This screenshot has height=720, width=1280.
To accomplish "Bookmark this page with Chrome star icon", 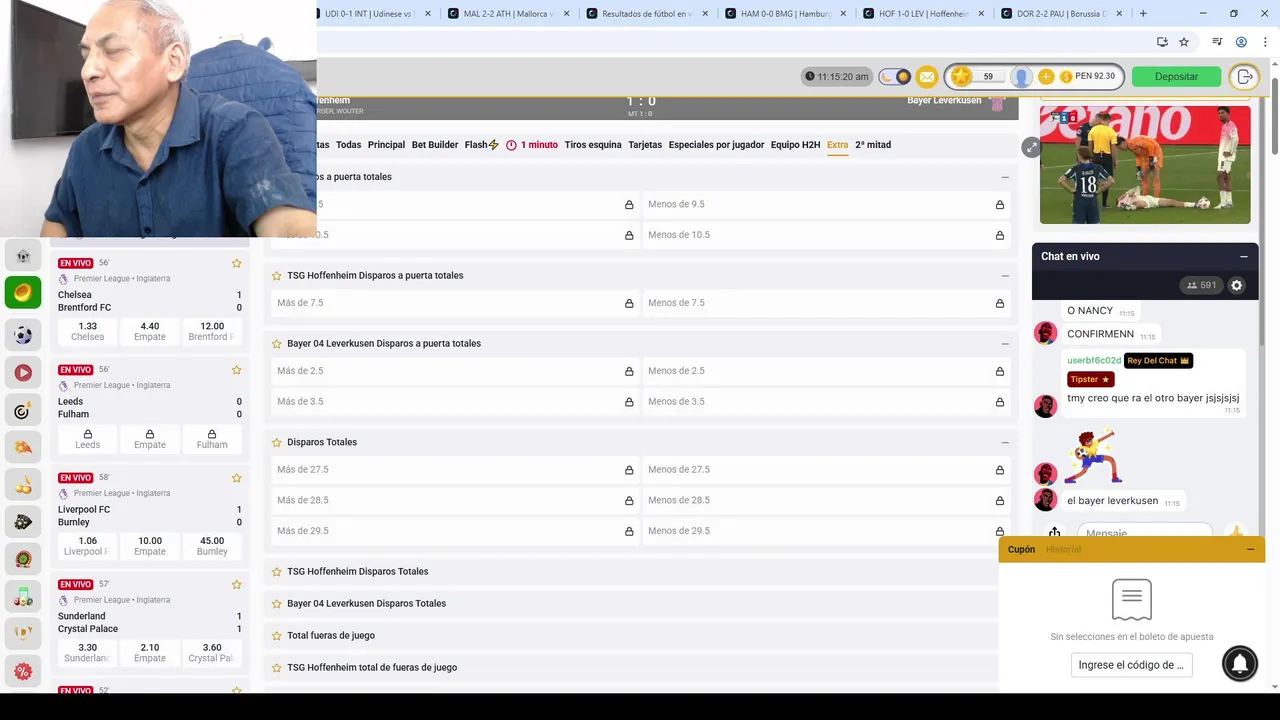I will click(1184, 42).
